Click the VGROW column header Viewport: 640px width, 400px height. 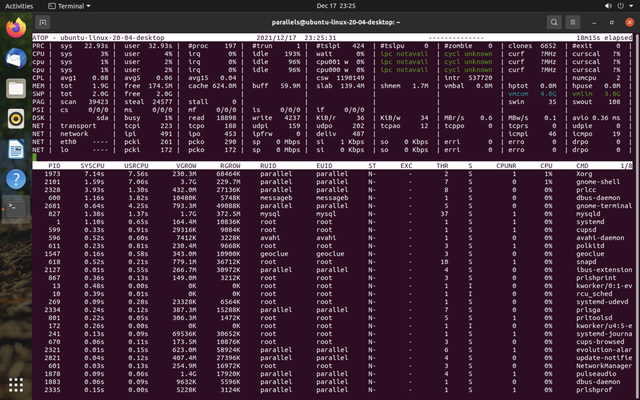coord(186,166)
